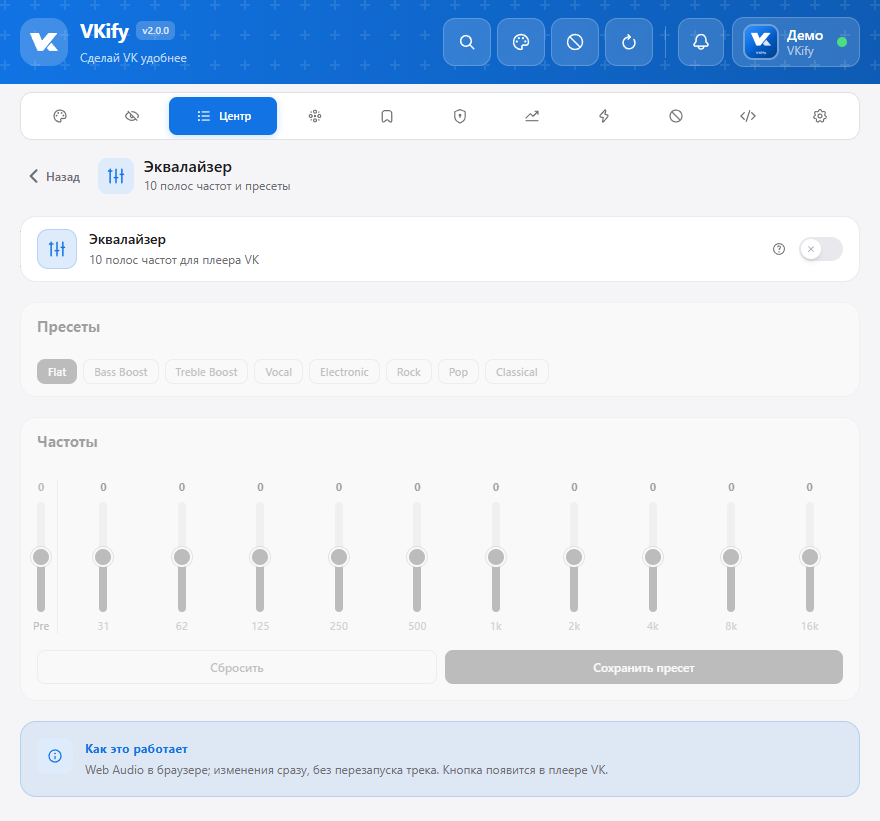Switch to the palette appearance tab
Image resolution: width=880 pixels, height=821 pixels.
(x=60, y=116)
